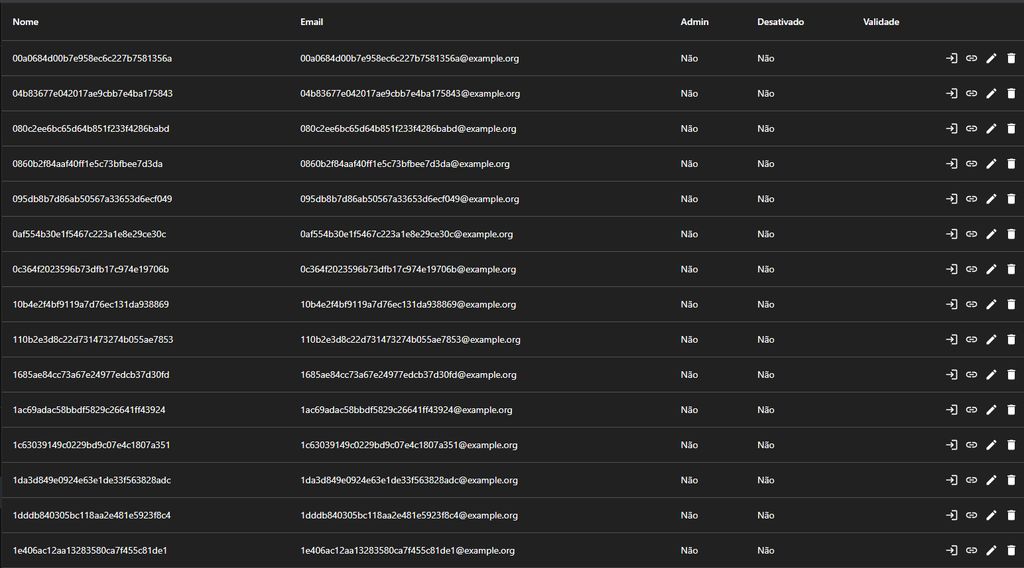Delete user 1e406ac12aa13283580ca7f455c81de1

[1011, 550]
